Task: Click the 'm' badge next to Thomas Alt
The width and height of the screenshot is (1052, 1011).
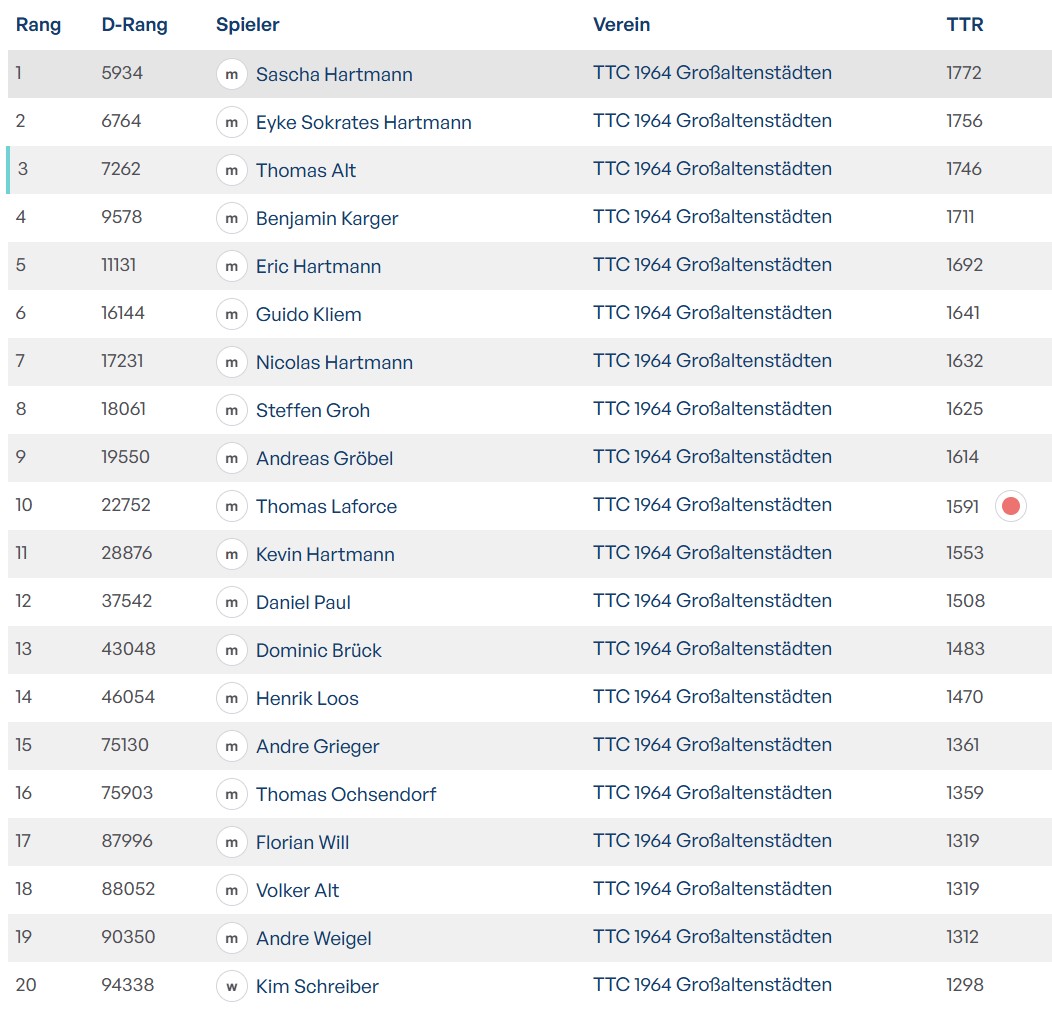Action: 231,170
